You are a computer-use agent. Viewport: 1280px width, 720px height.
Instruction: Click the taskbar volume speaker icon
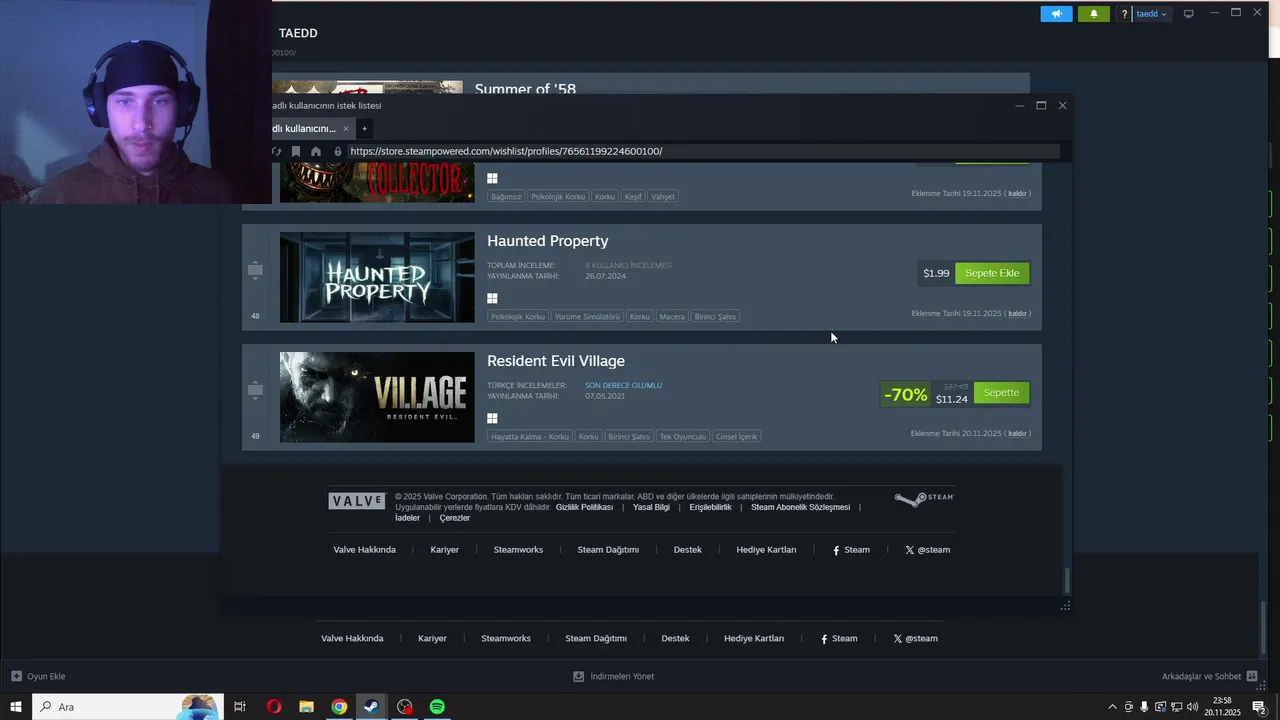[x=1192, y=707]
